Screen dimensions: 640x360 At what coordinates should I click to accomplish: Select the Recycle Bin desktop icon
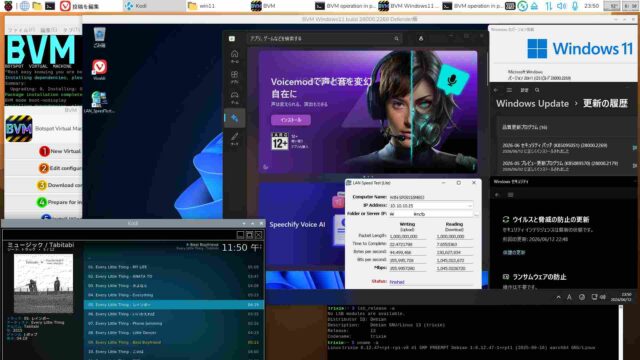coord(100,38)
